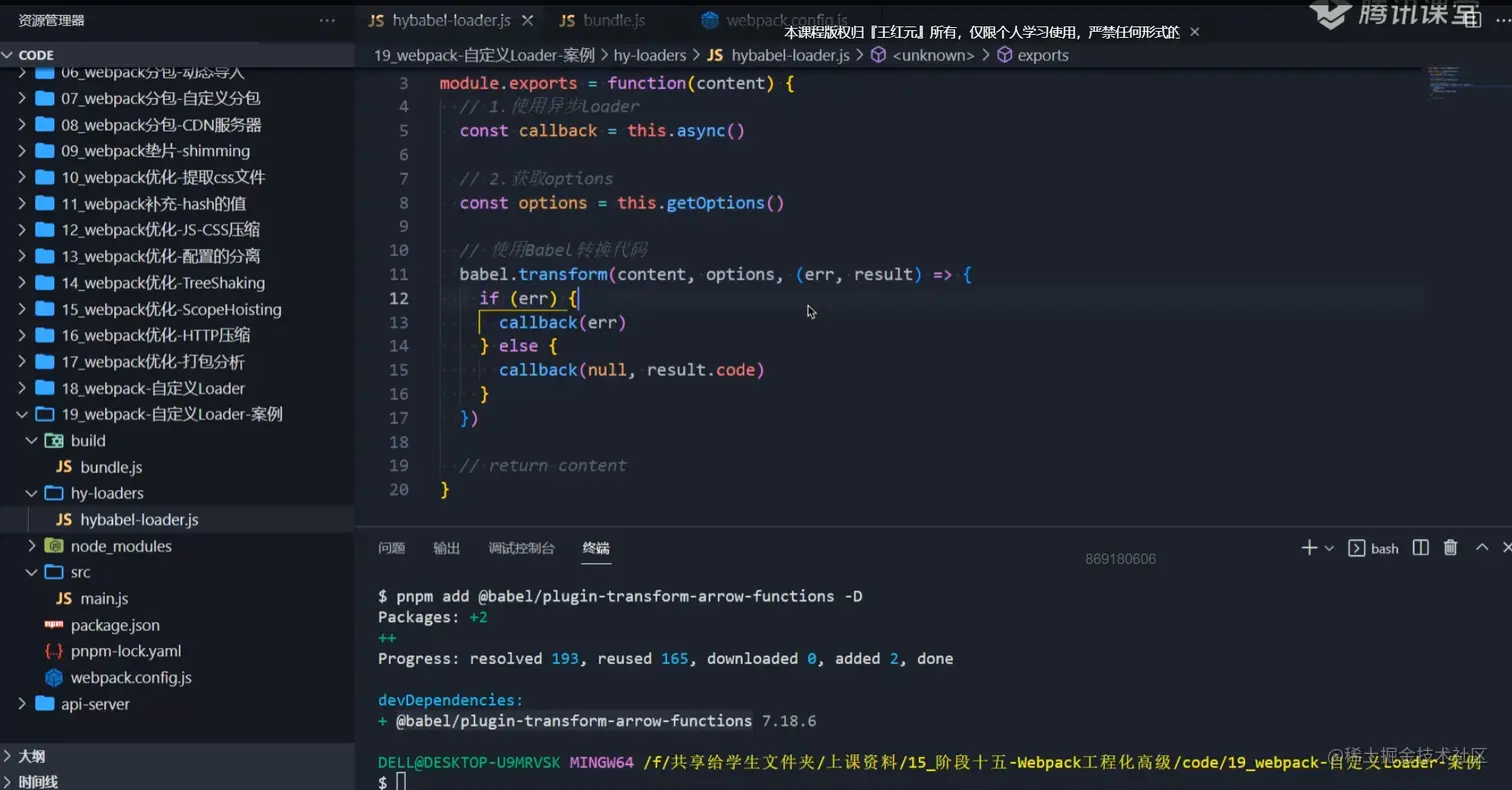Collapse the CODE workspace section chevron

coord(9,55)
